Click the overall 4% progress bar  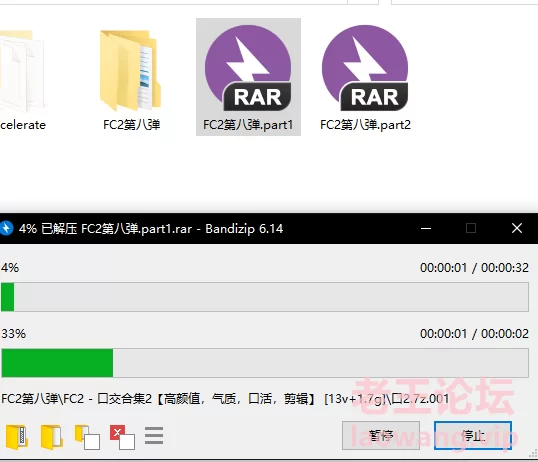pyautogui.click(x=265, y=297)
